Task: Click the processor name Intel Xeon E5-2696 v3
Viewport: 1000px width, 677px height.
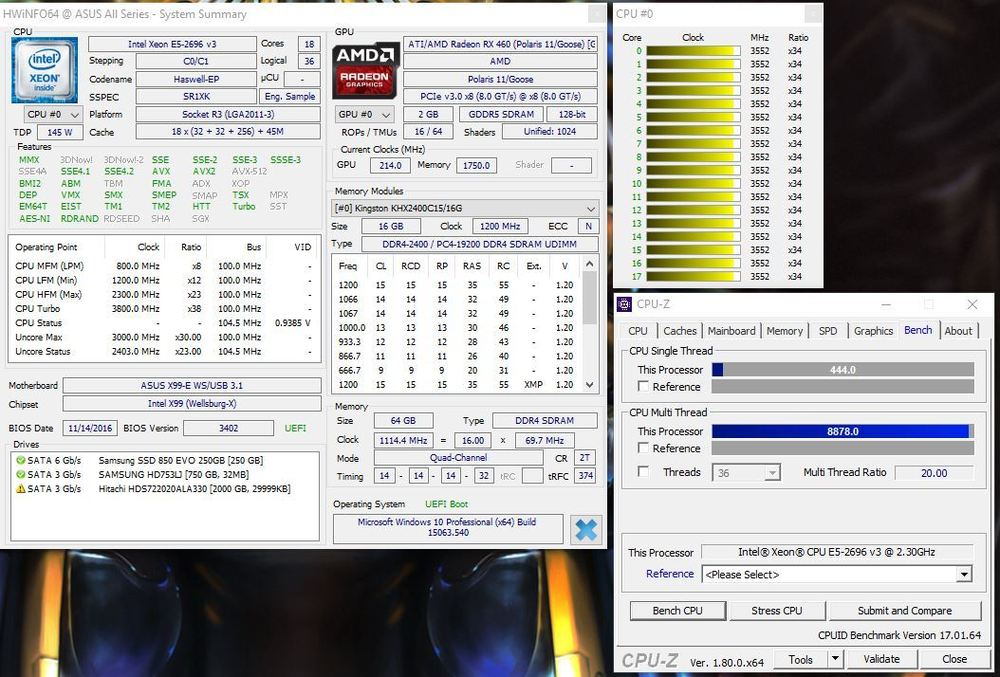Action: (172, 44)
